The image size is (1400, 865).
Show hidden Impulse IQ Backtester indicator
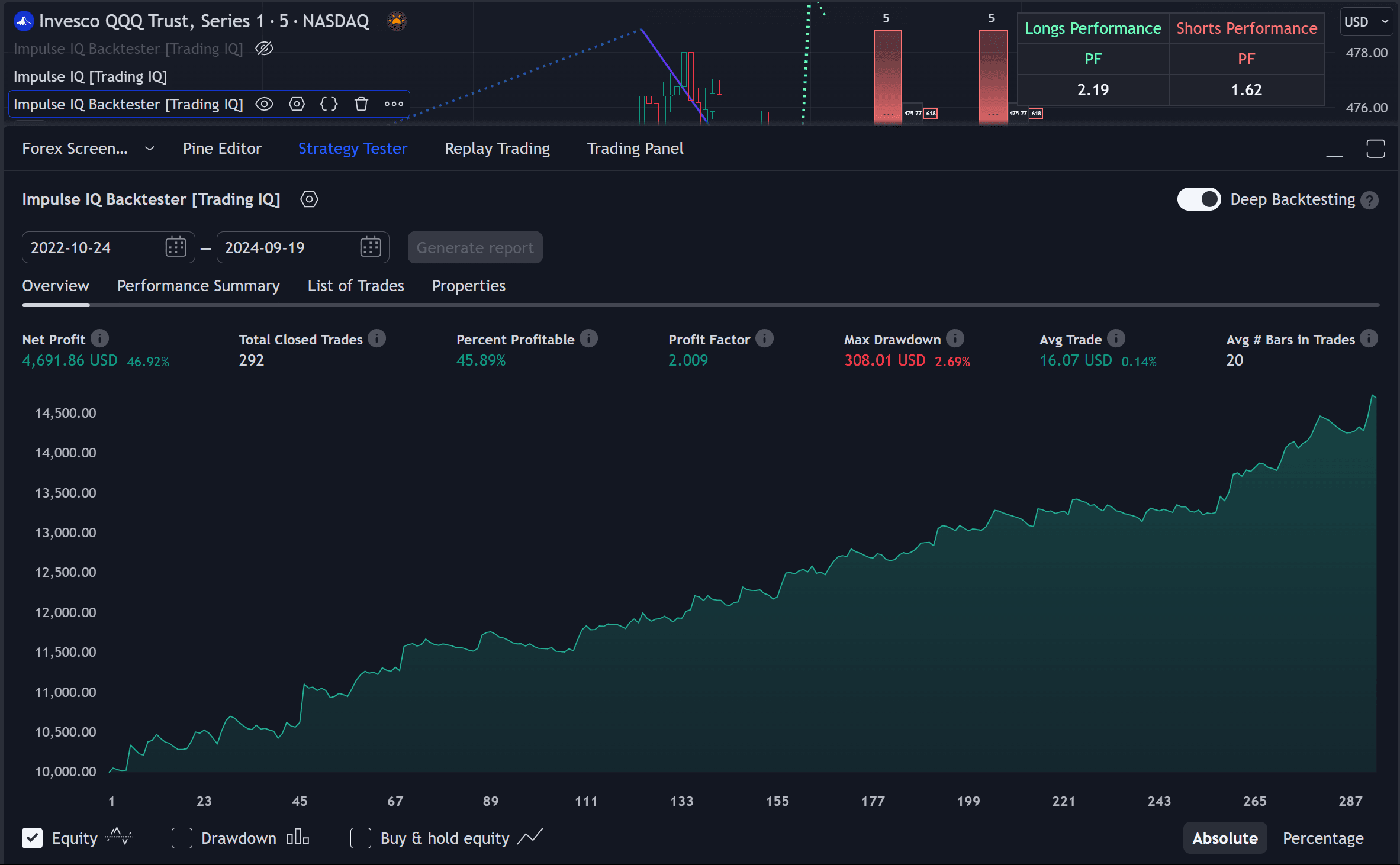pyautogui.click(x=264, y=49)
